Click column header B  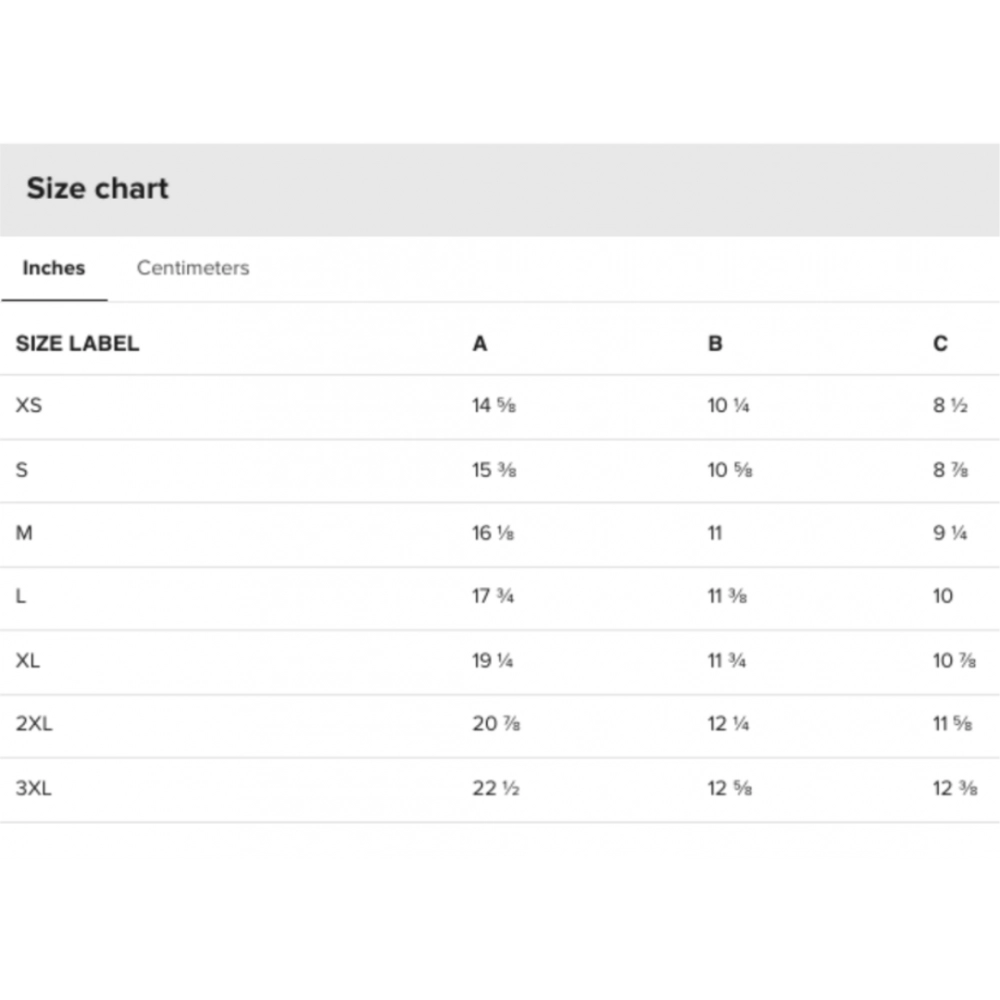(715, 344)
